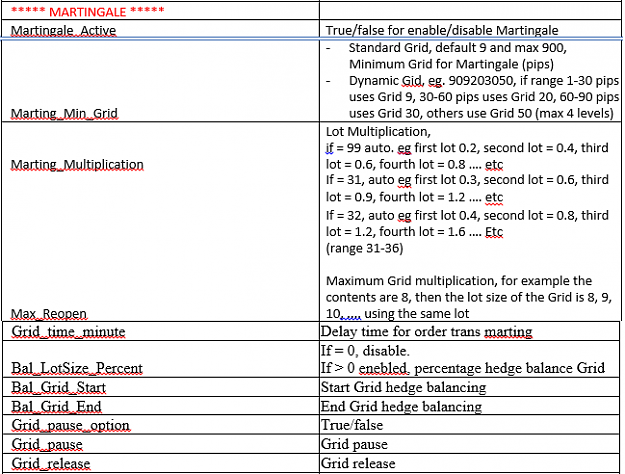
Task: Click the 'If = 31, auto eg first lot 0.3' line
Action: tap(467, 180)
